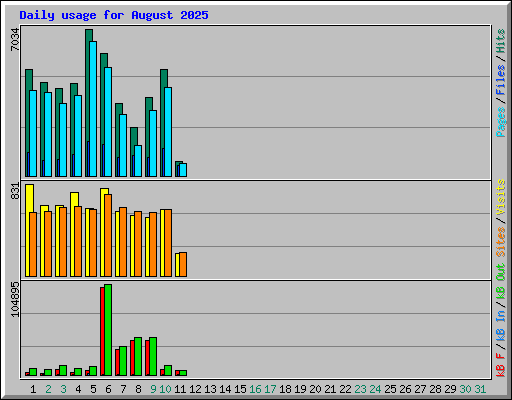Click the 'Hits' legend text
Viewport: 512px width, 400px height.
pos(500,41)
